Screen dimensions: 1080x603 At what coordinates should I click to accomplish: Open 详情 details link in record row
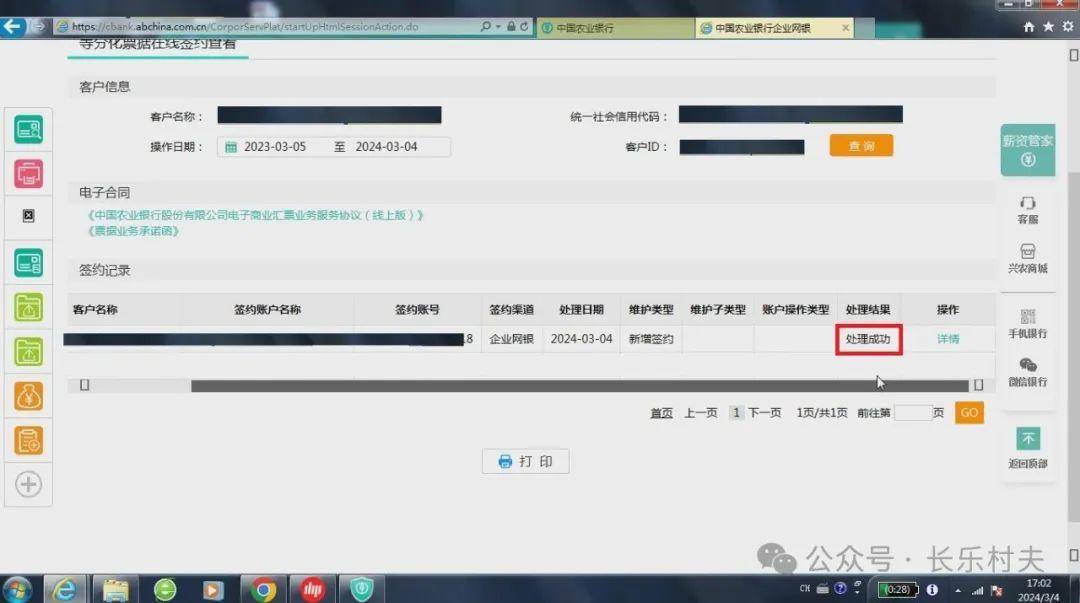(x=947, y=339)
